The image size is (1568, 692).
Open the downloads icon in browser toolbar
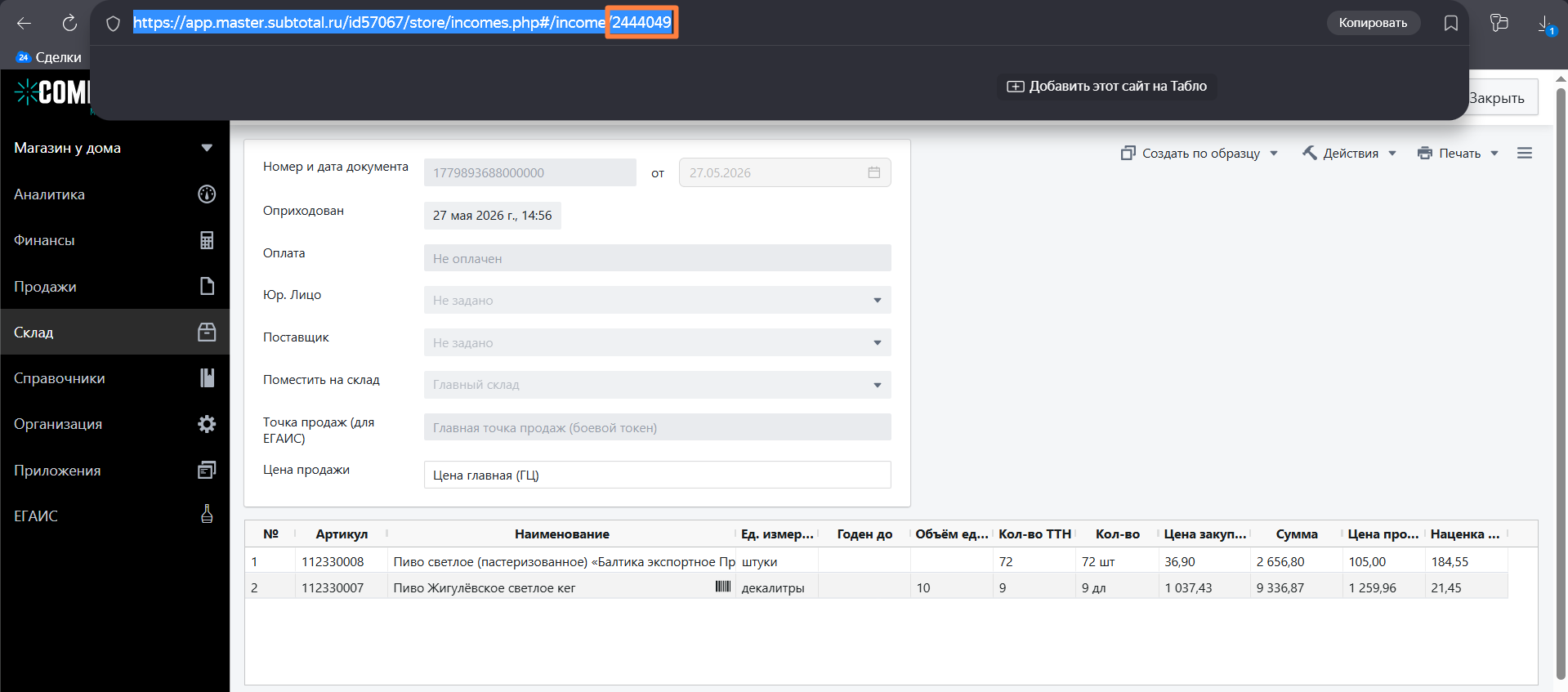coord(1546,24)
